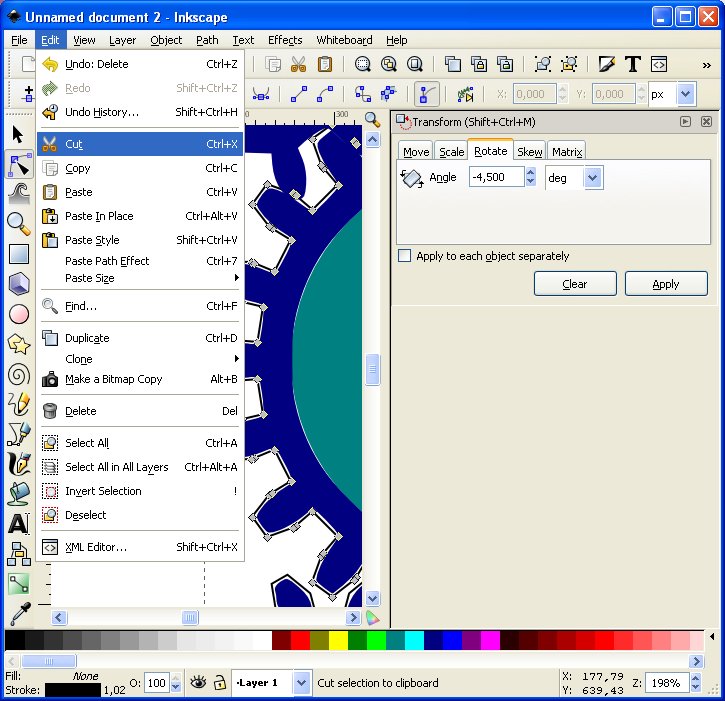
Task: Toggle current layer visibility eye icon
Action: [198, 683]
